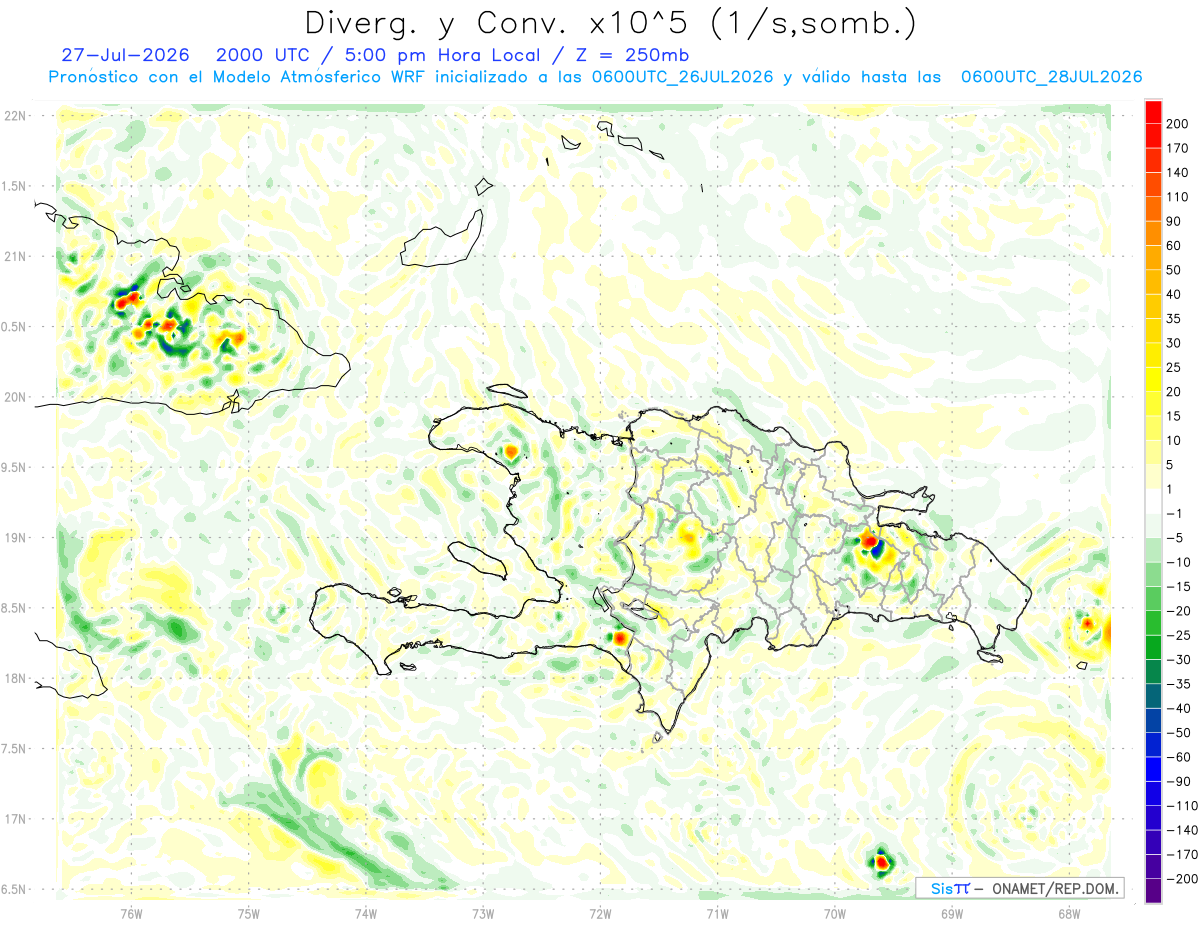Click the '21N' latitude label
This screenshot has width=1200, height=927.
(x=14, y=256)
